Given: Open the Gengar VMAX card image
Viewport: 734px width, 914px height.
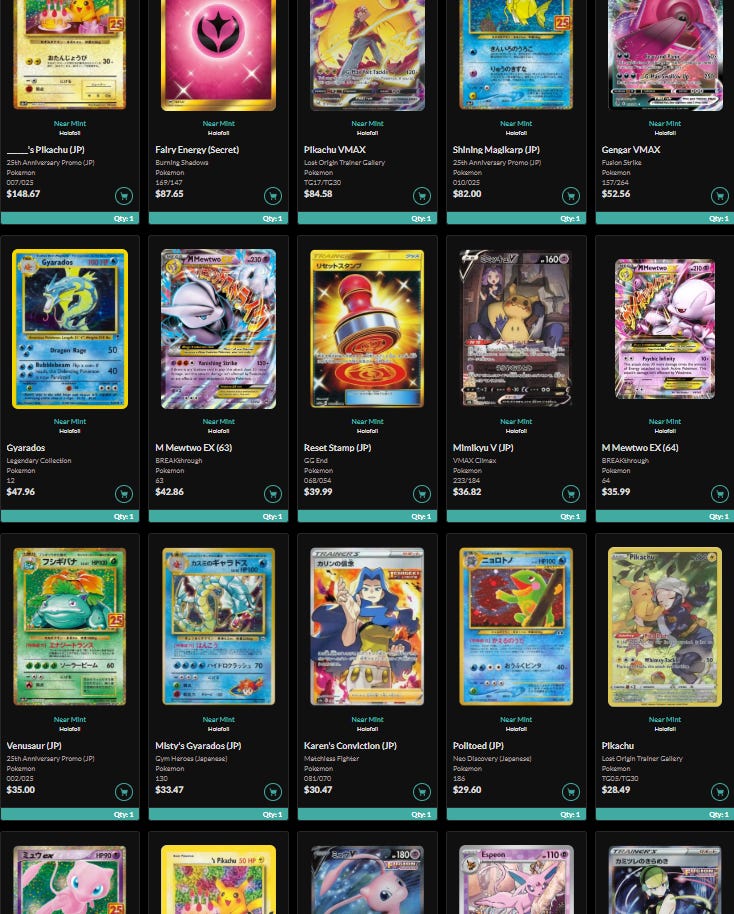Looking at the screenshot, I should pyautogui.click(x=665, y=55).
